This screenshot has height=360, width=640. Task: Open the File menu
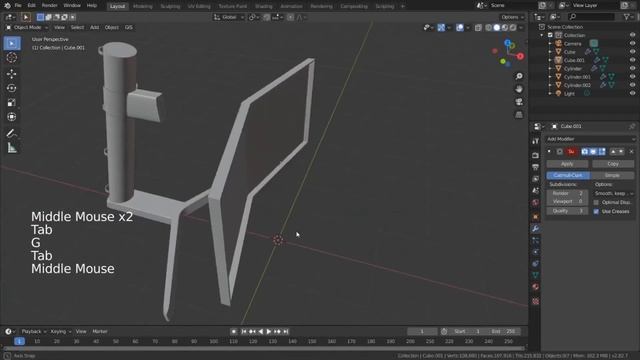pyautogui.click(x=18, y=6)
